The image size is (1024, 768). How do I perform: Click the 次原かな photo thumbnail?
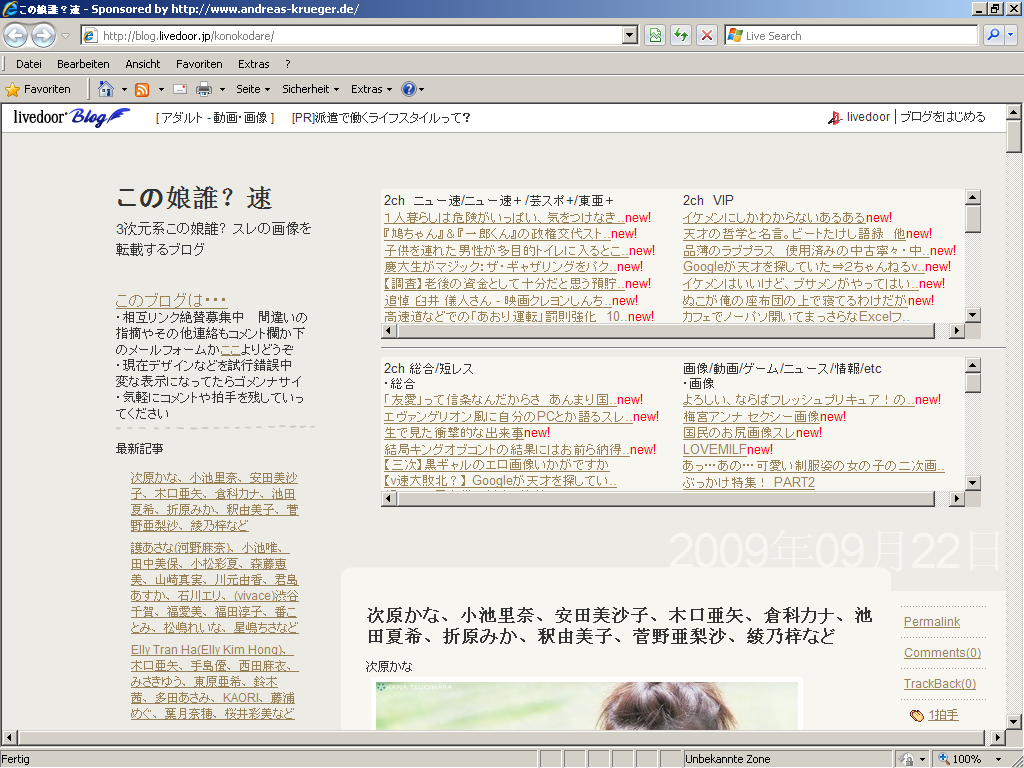586,704
